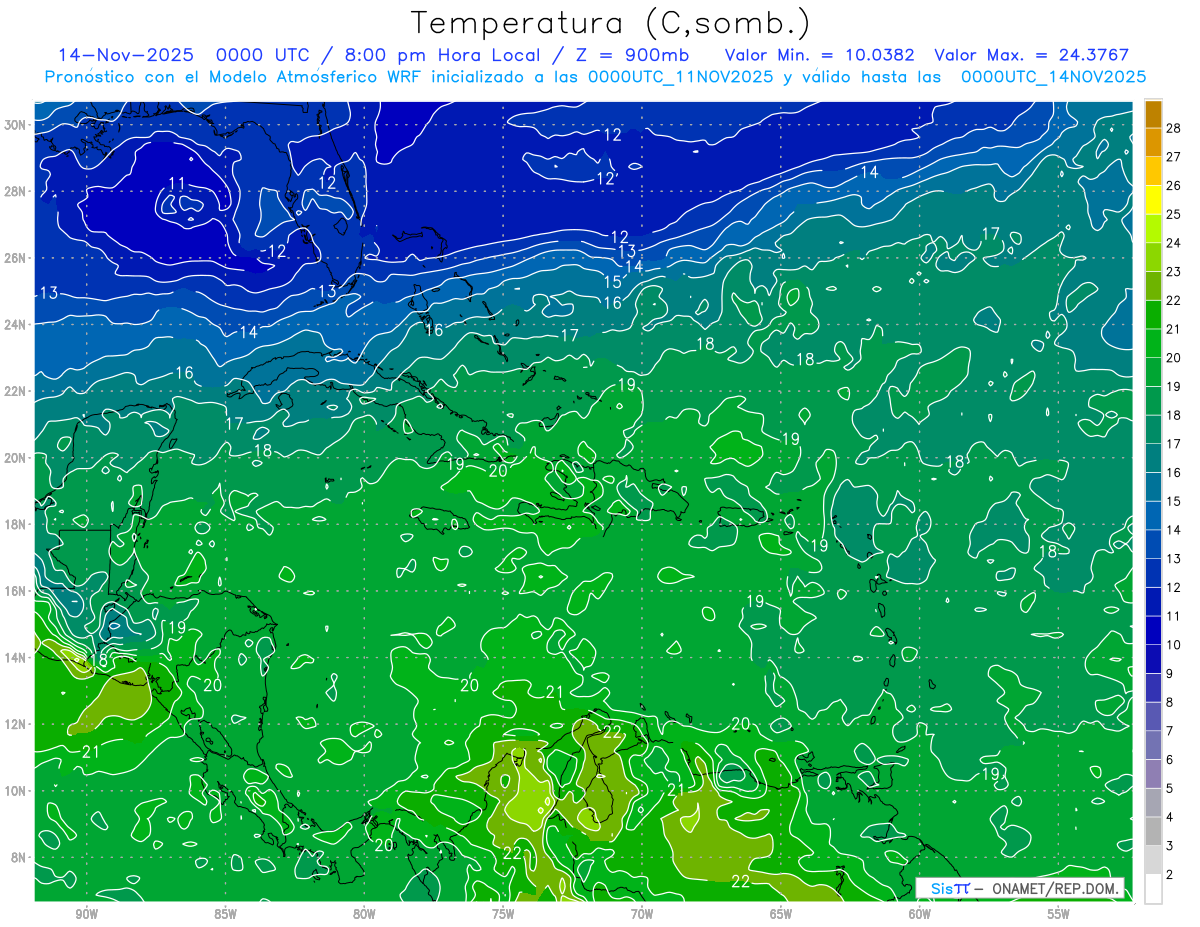Click the yellow band in the color scale
This screenshot has width=1200, height=927.
click(x=1154, y=200)
